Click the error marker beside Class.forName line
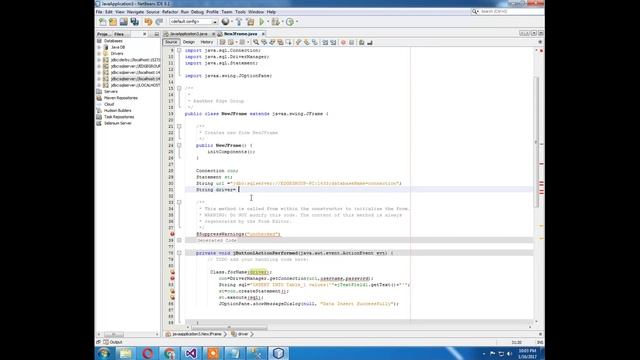Screen dimensions: 640x360 [x=172, y=272]
